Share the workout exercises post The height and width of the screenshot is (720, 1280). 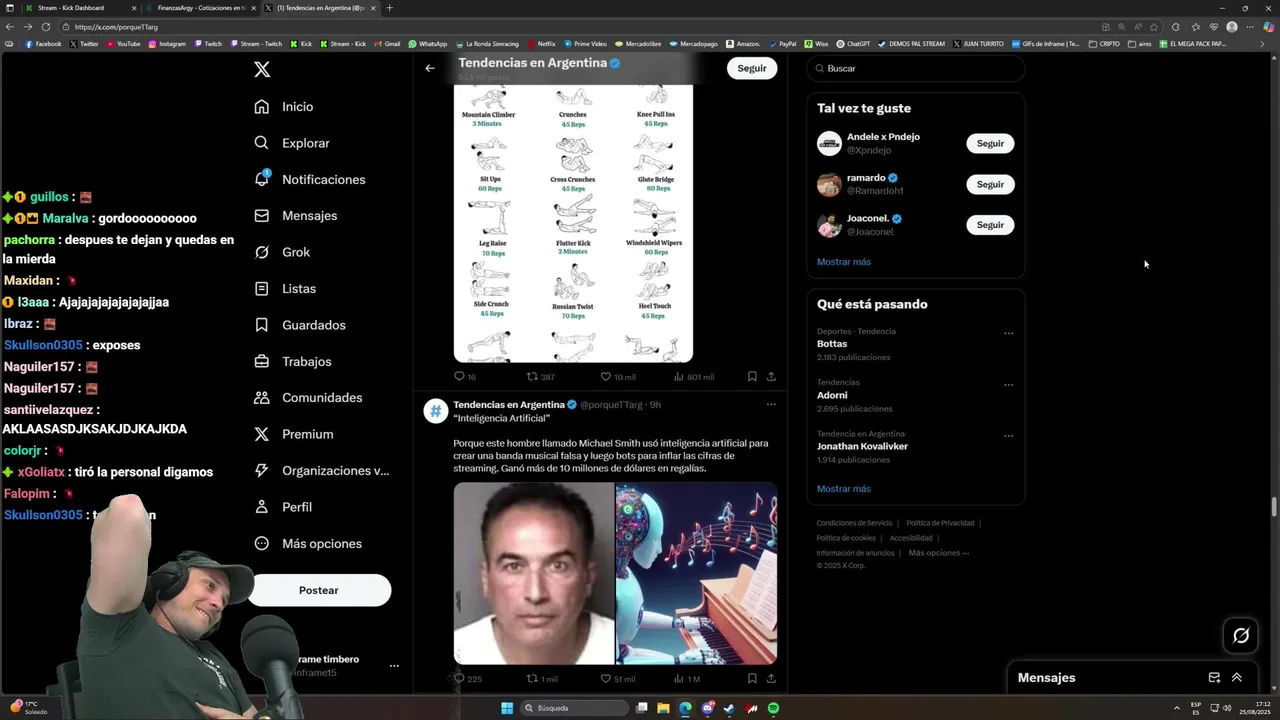[x=771, y=377]
